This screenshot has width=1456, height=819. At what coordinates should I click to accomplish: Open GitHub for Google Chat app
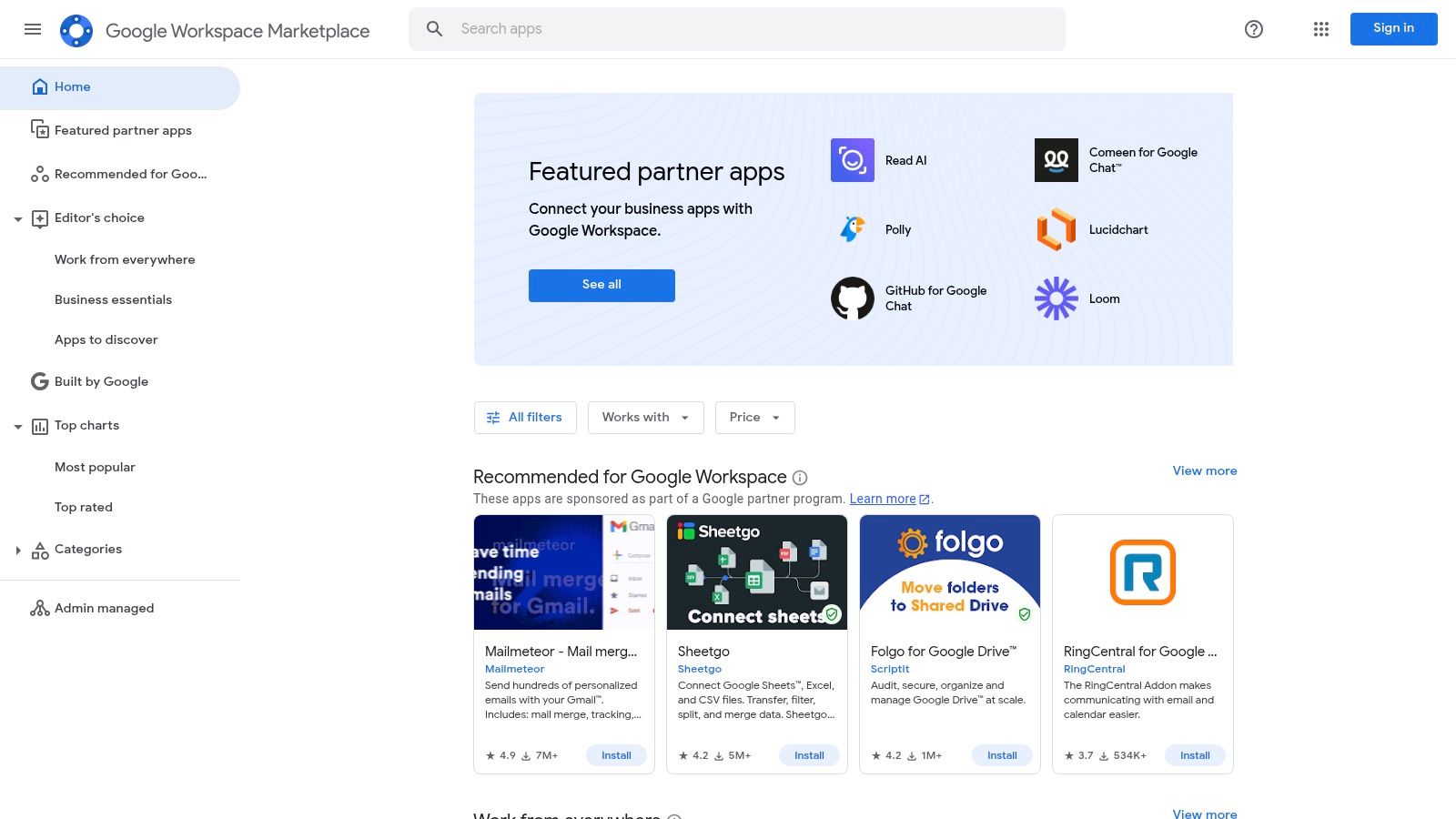[852, 298]
